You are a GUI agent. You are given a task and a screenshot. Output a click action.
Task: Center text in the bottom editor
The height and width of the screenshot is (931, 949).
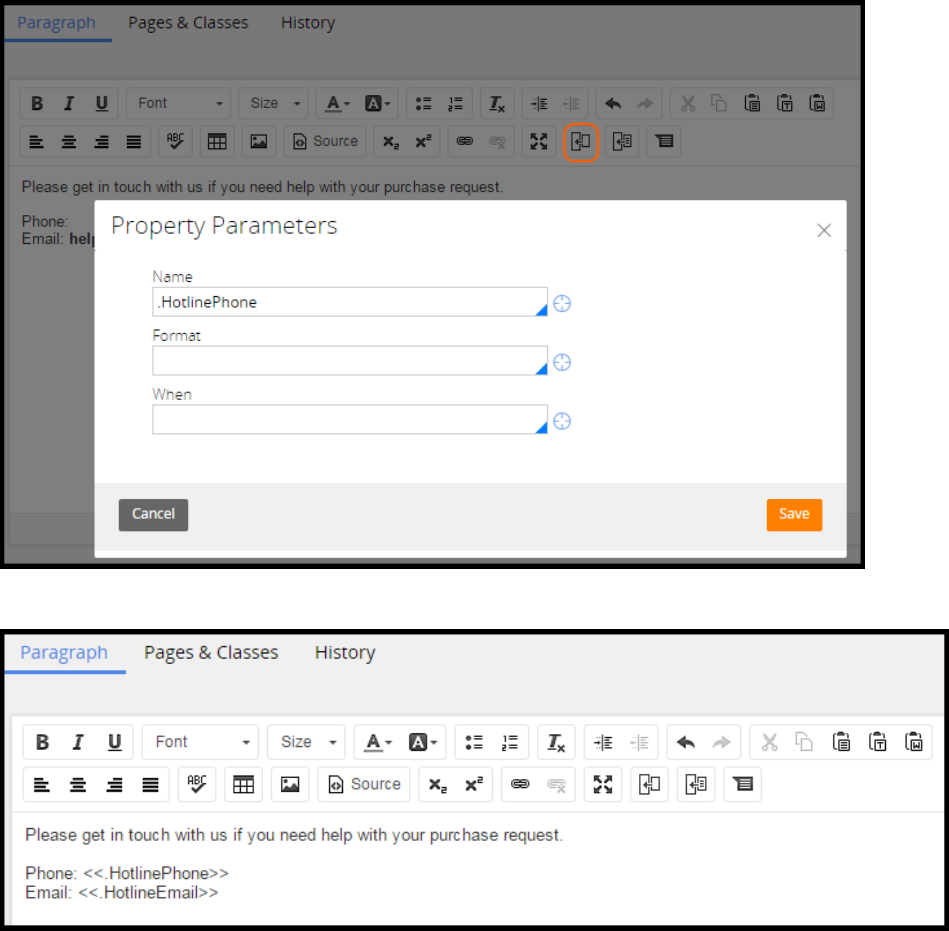[77, 785]
